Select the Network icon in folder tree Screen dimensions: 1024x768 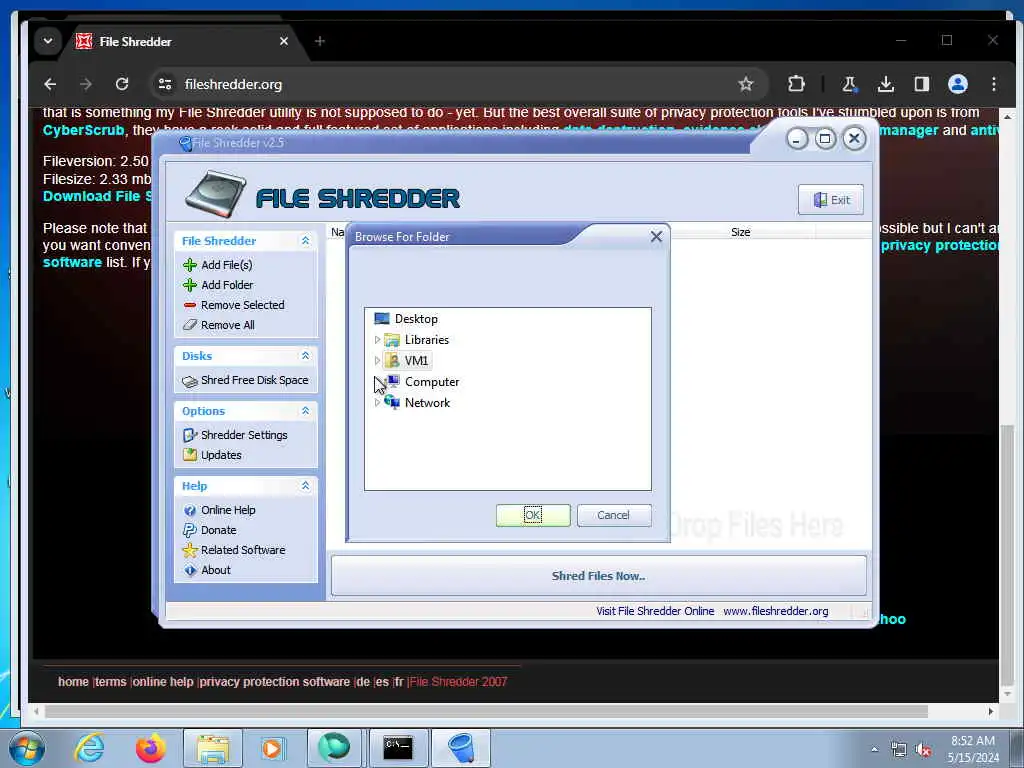coord(392,402)
